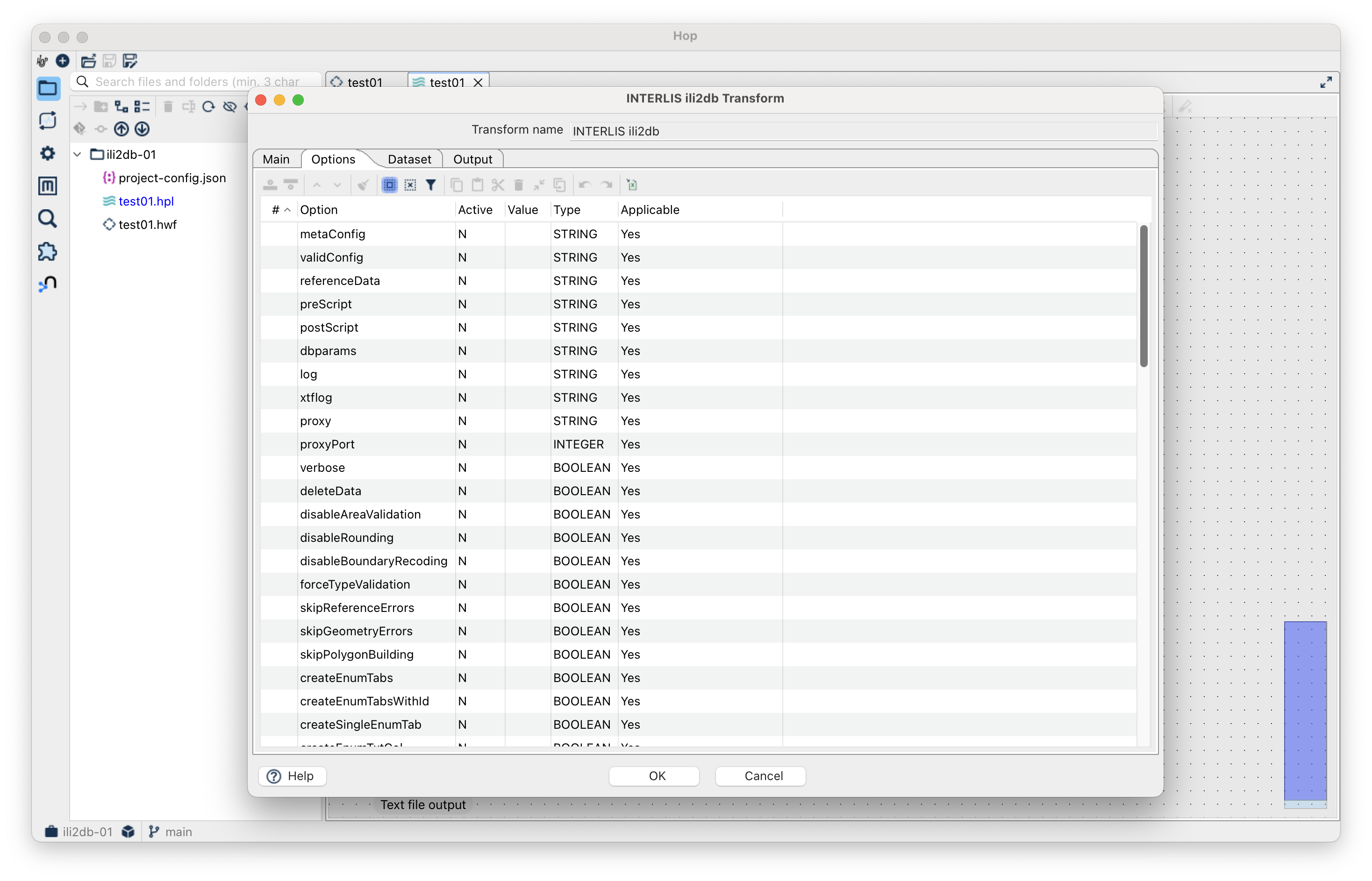The width and height of the screenshot is (1372, 881).
Task: Click the options table vertical scrollbar
Action: [x=1143, y=296]
